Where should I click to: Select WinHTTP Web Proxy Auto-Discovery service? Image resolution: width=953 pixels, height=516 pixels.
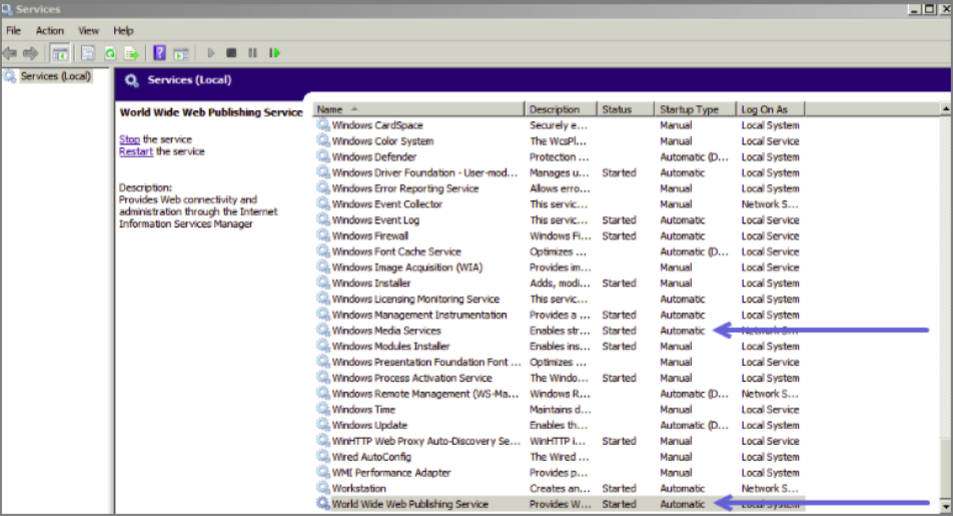coord(426,441)
